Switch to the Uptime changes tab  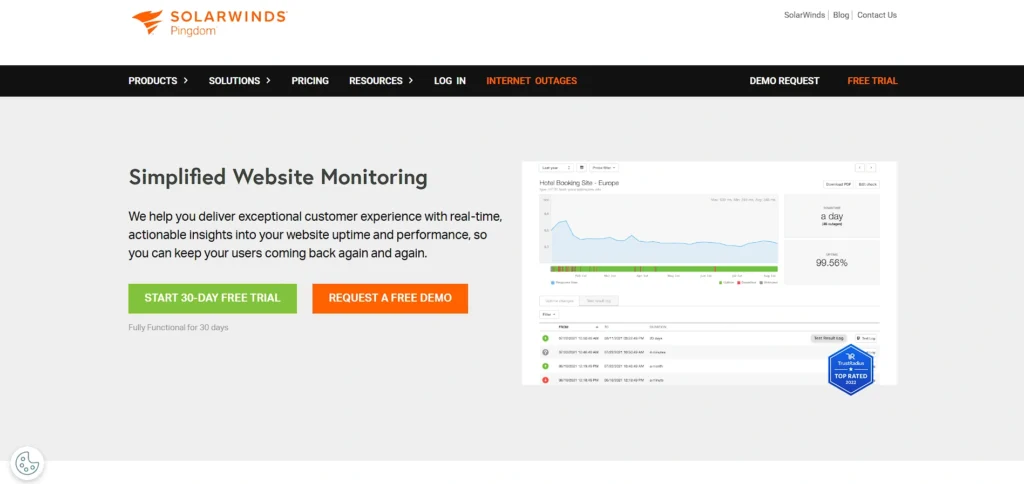559,300
